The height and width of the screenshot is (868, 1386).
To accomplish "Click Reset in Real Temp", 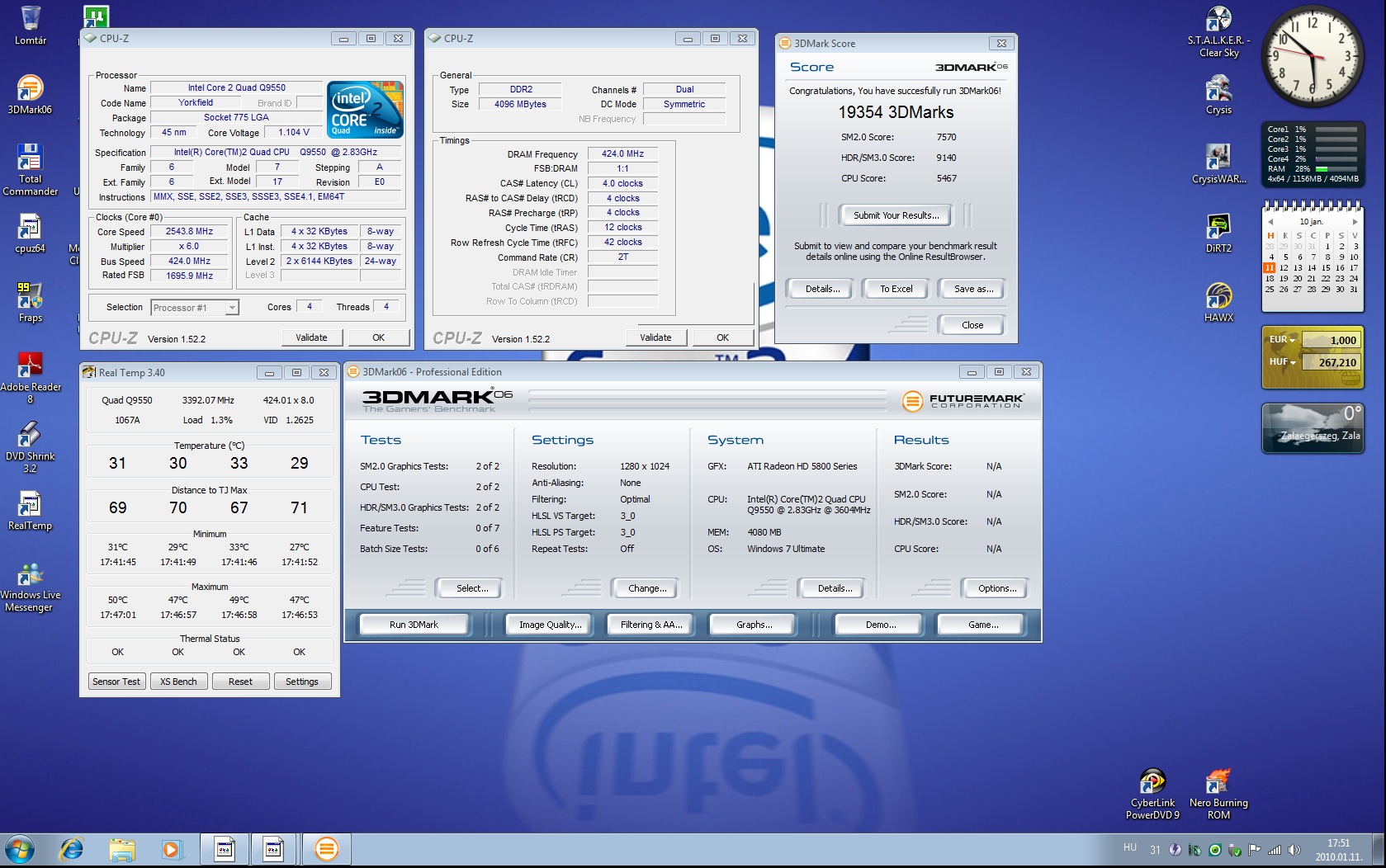I will click(240, 682).
